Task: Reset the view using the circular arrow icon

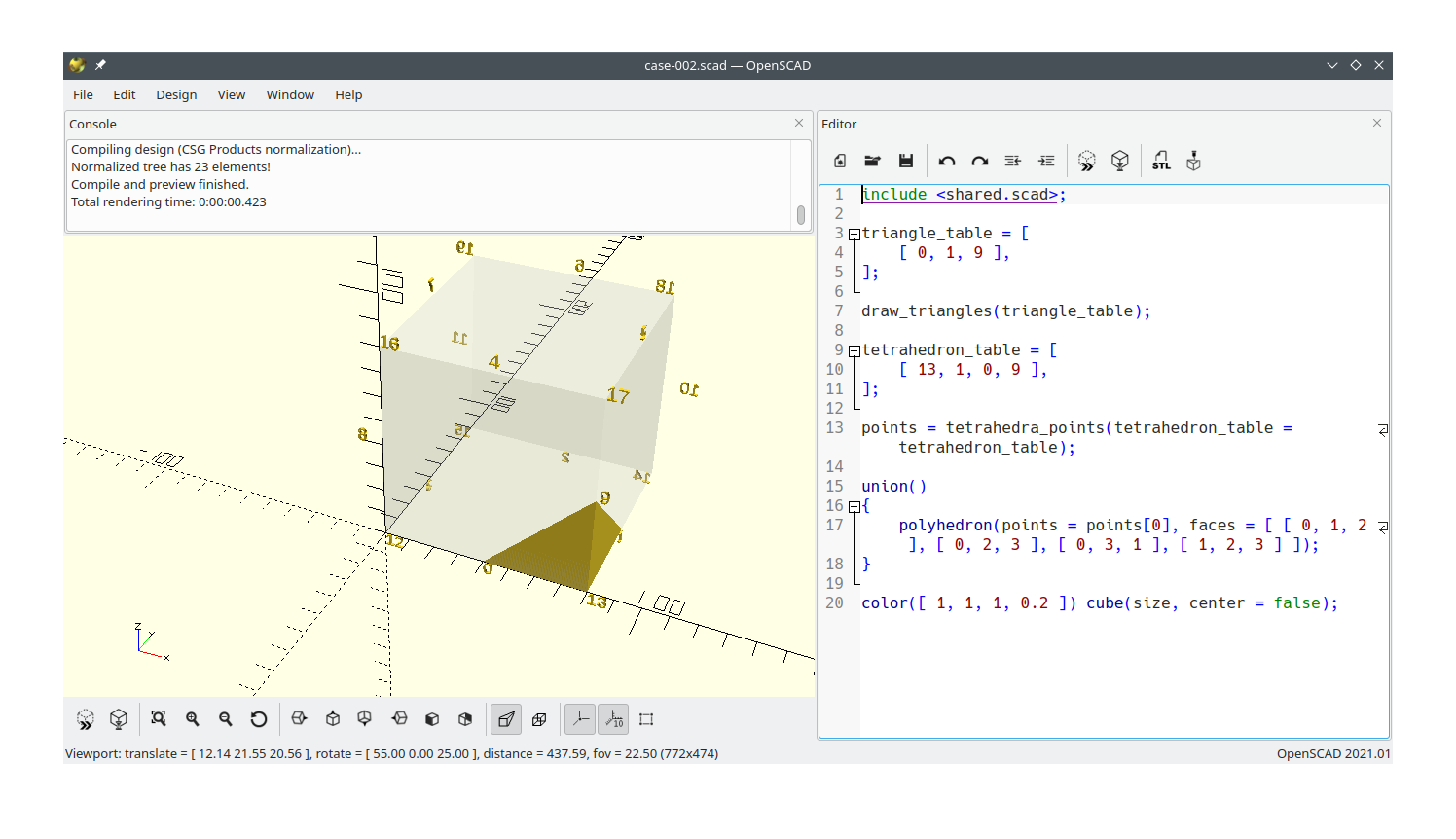Action: coord(258,718)
